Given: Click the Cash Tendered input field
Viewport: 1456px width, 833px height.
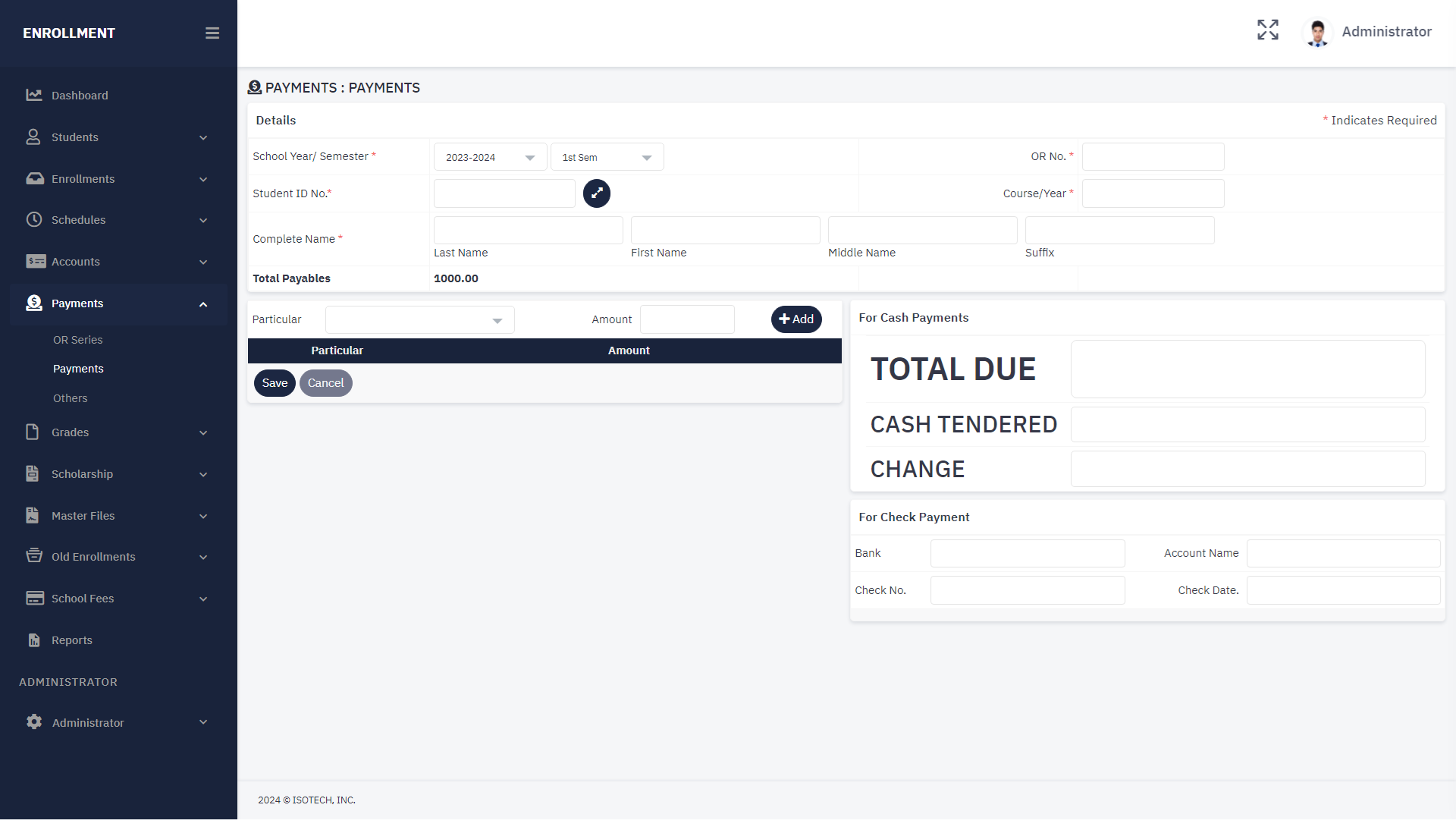Looking at the screenshot, I should click(1247, 425).
